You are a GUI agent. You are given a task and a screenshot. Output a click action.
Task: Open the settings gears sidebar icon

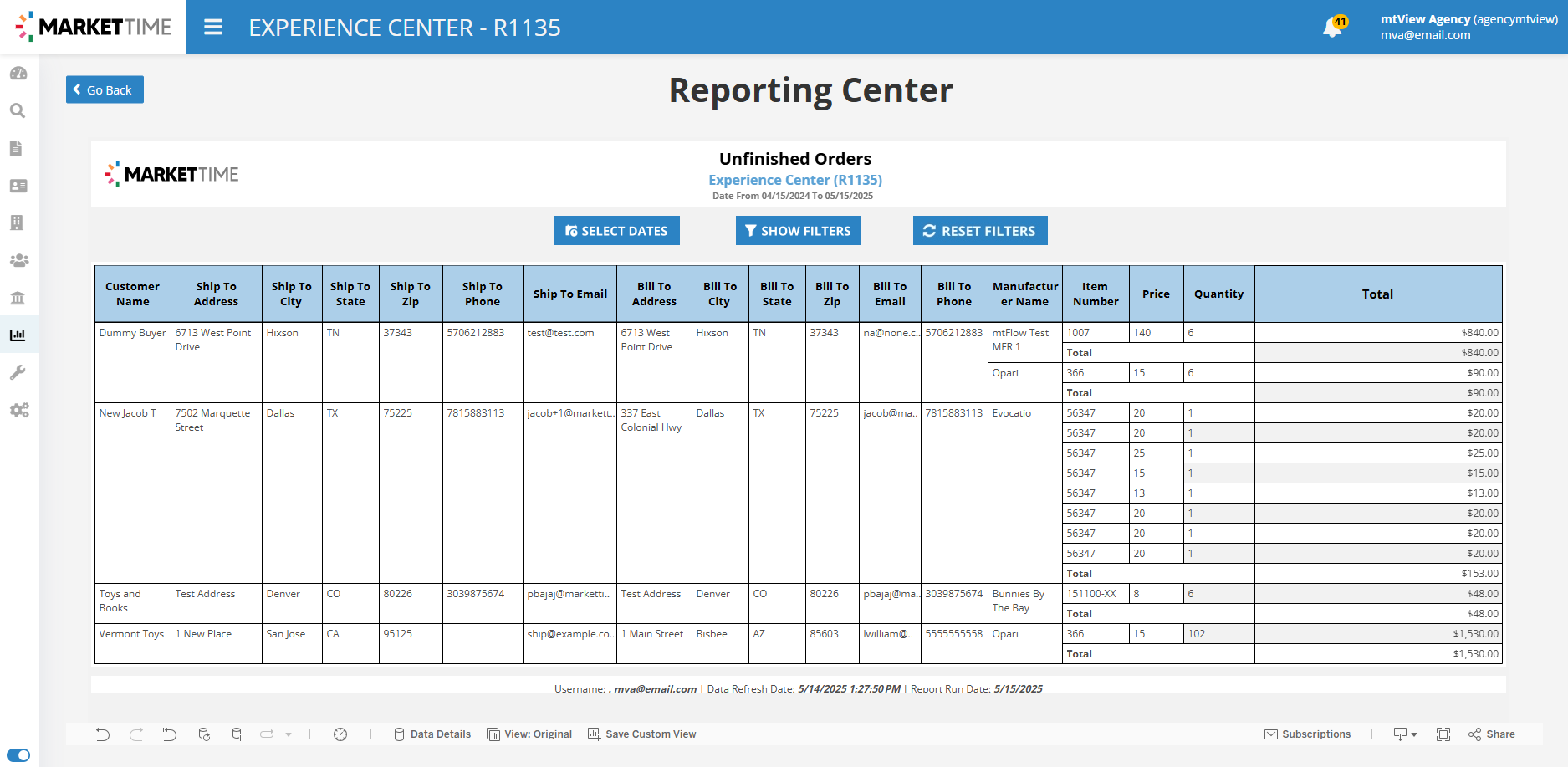pyautogui.click(x=19, y=410)
